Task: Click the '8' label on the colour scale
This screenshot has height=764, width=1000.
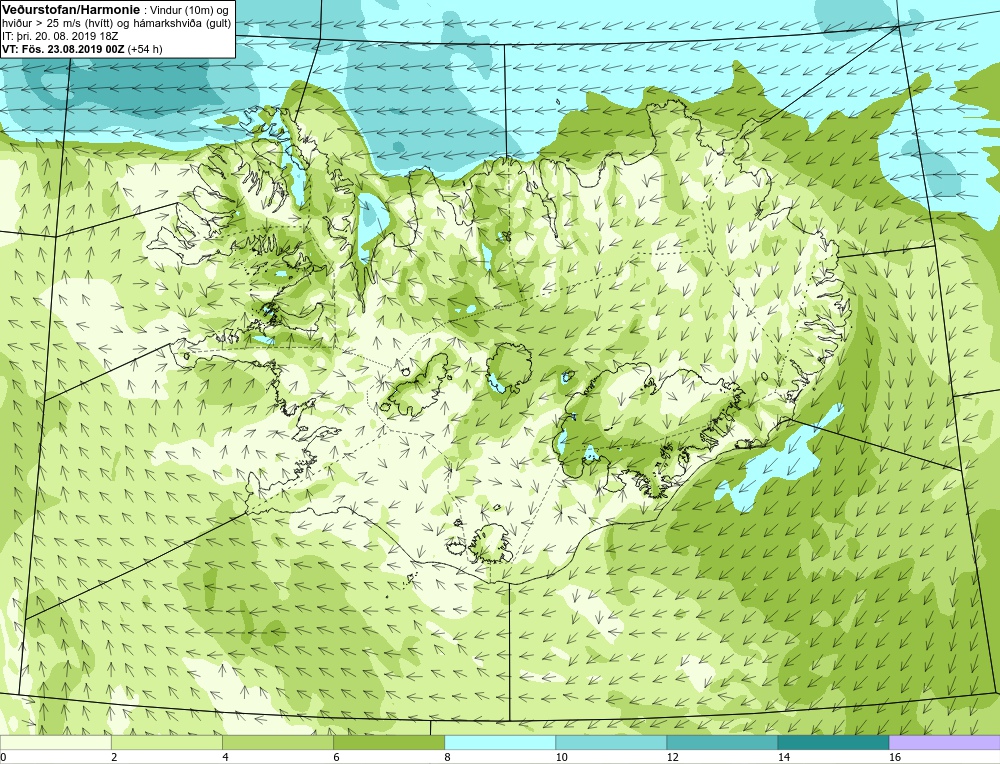Action: pyautogui.click(x=447, y=758)
